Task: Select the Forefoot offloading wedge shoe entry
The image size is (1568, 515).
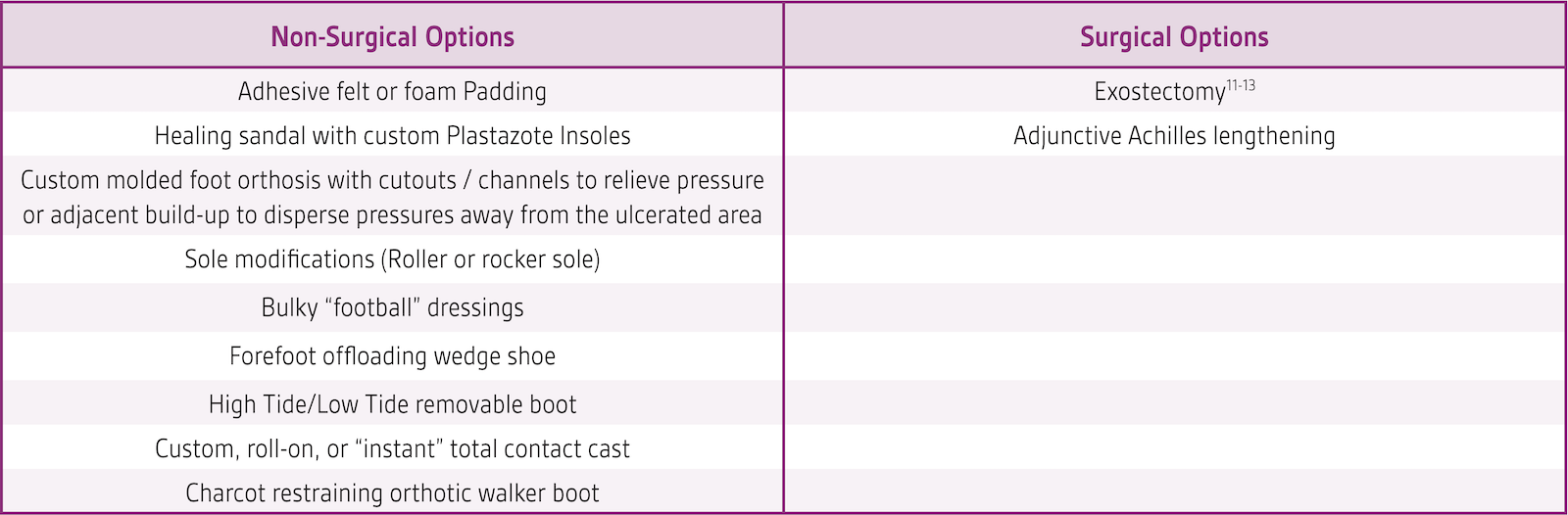Action: [392, 355]
